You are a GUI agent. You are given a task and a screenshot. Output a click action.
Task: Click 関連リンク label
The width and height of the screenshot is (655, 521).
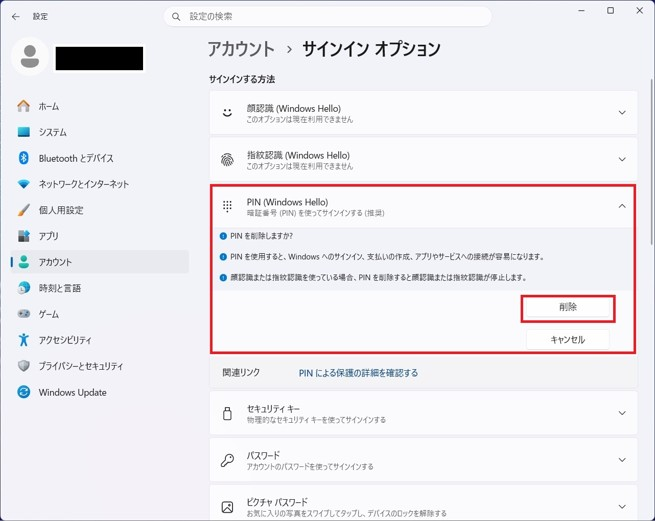pyautogui.click(x=241, y=373)
